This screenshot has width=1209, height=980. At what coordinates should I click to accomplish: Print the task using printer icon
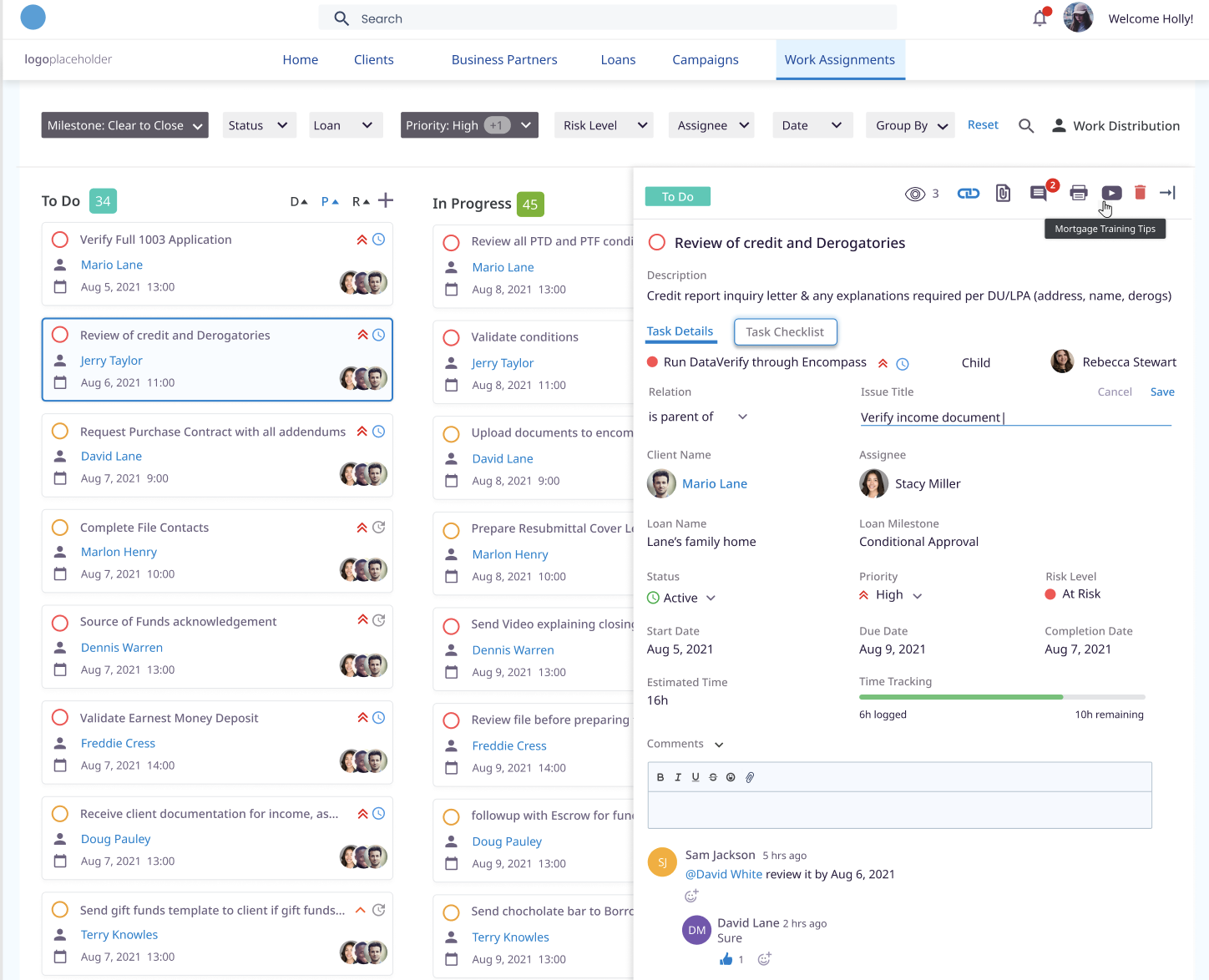tap(1078, 194)
